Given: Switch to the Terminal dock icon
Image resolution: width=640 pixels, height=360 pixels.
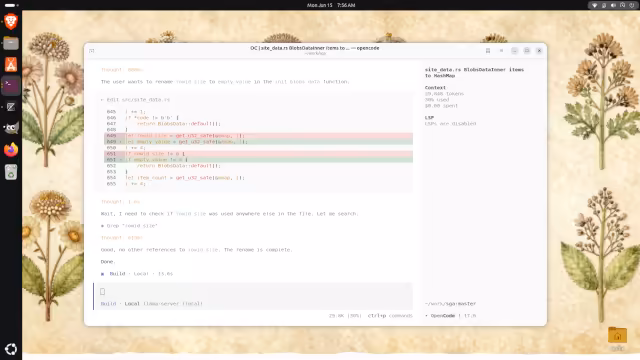Looking at the screenshot, I should pos(11,86).
